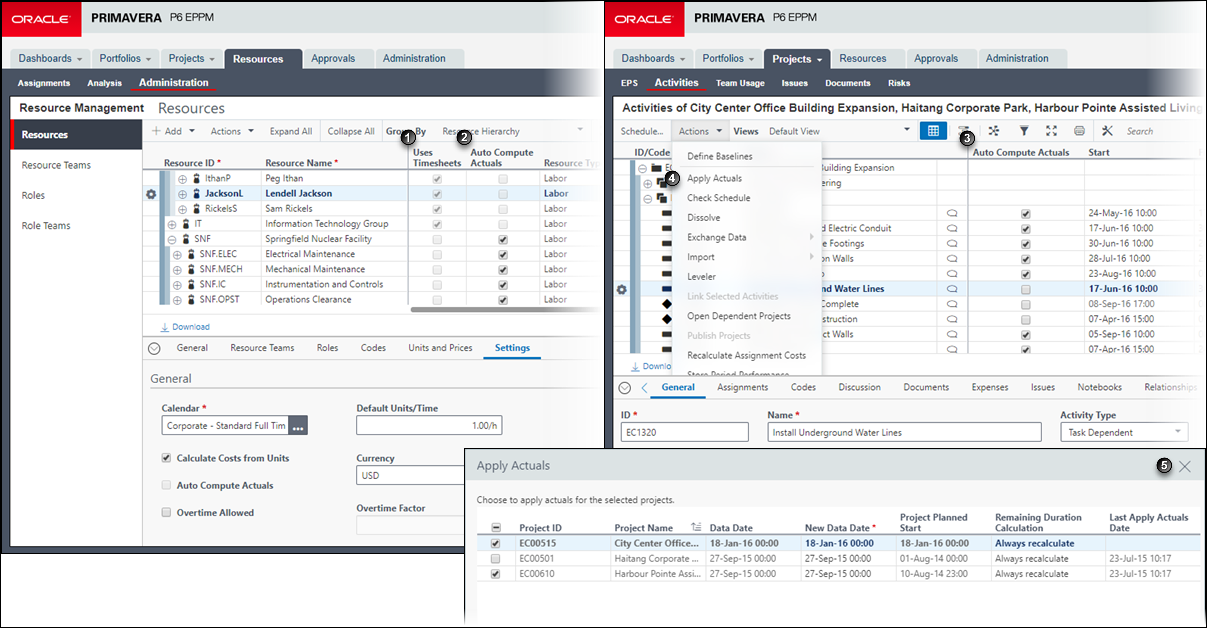
Task: Click the resource icon next to IthanP
Action: tap(197, 178)
